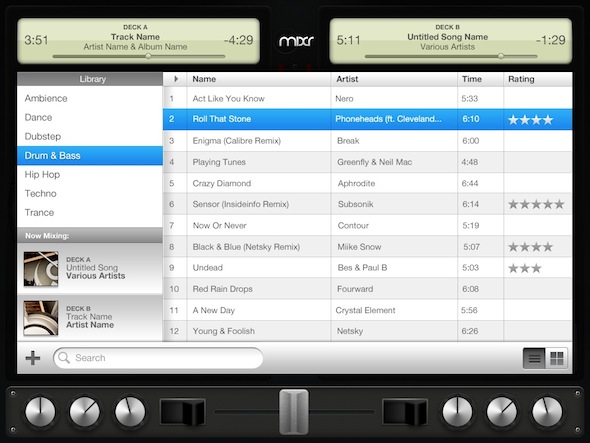
Task: Select track Crazy Diamond
Action: 368,183
